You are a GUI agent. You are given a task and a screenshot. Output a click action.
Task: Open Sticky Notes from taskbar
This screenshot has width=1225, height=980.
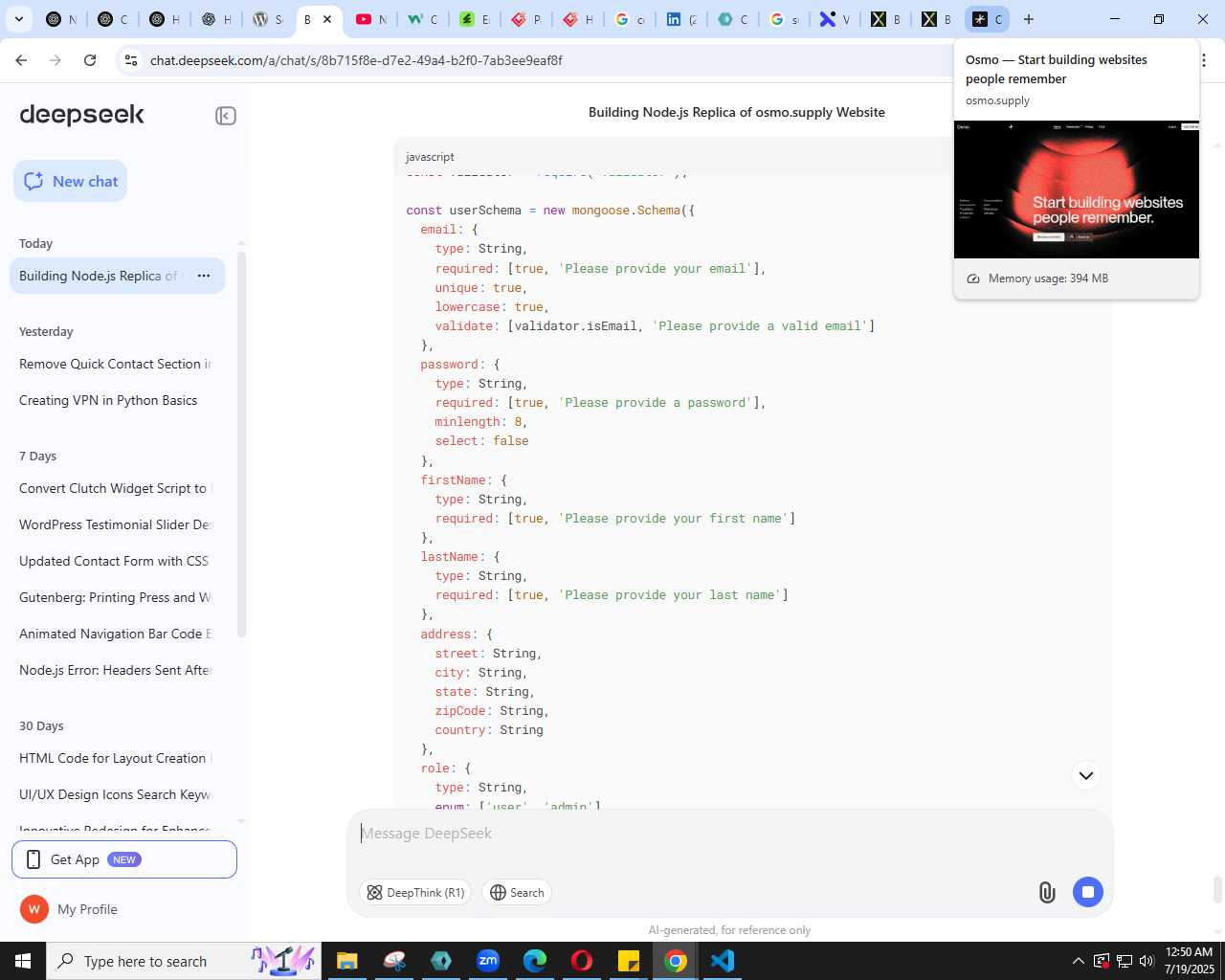coord(629,961)
